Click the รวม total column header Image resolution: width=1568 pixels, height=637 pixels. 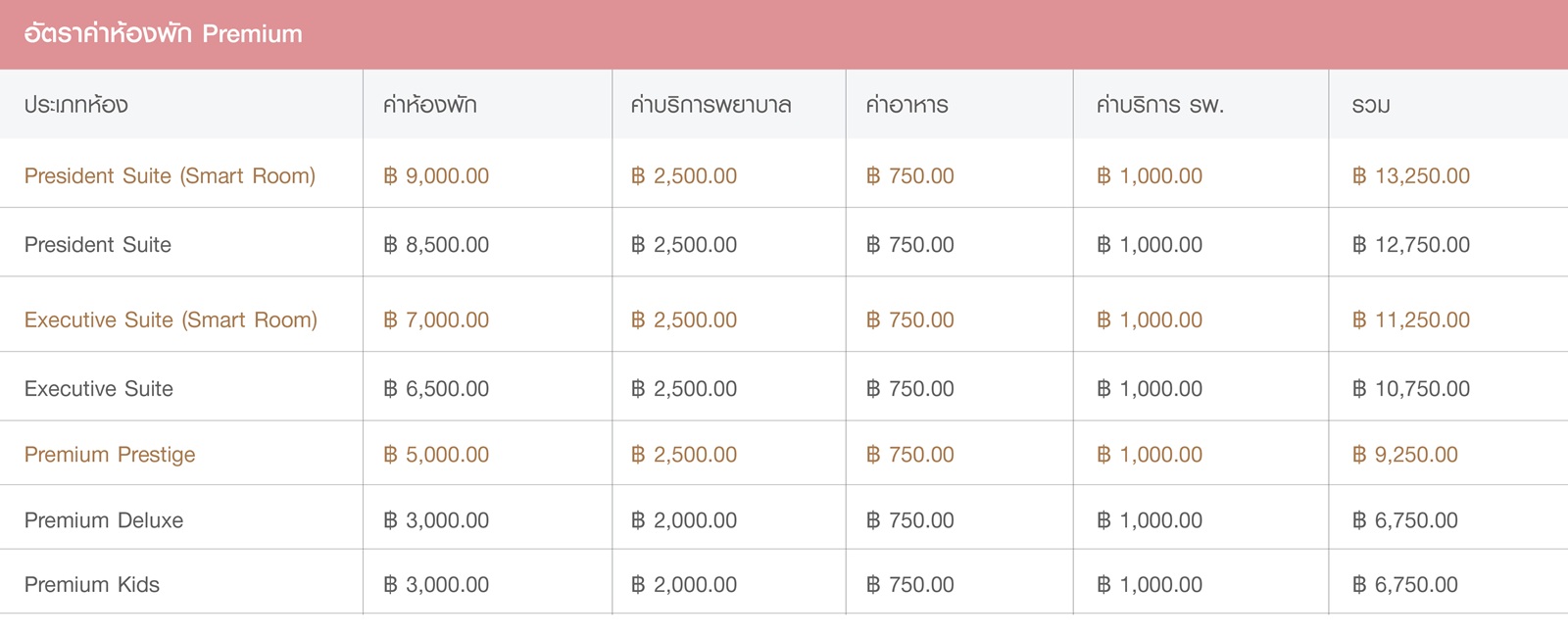[x=1370, y=105]
